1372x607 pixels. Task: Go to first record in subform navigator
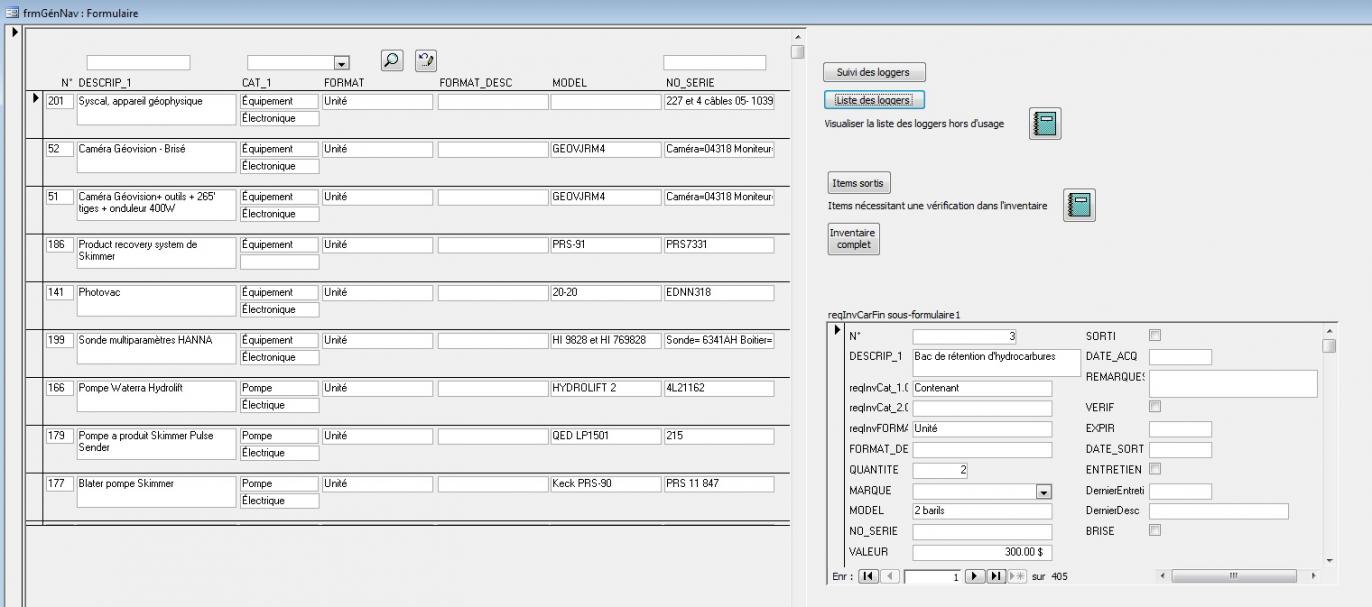point(869,577)
